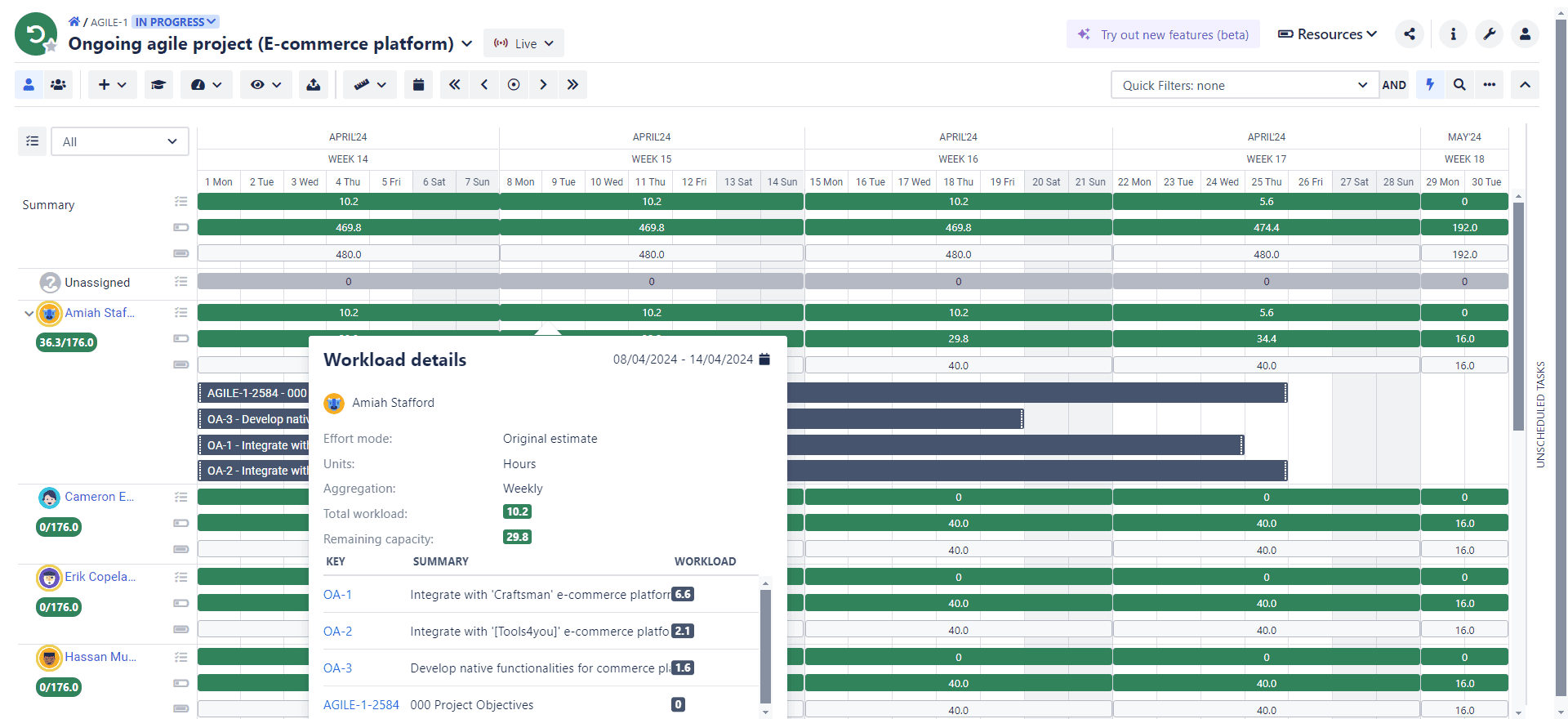Click Try out new features (beta)
The image size is (1568, 719).
[x=1163, y=34]
